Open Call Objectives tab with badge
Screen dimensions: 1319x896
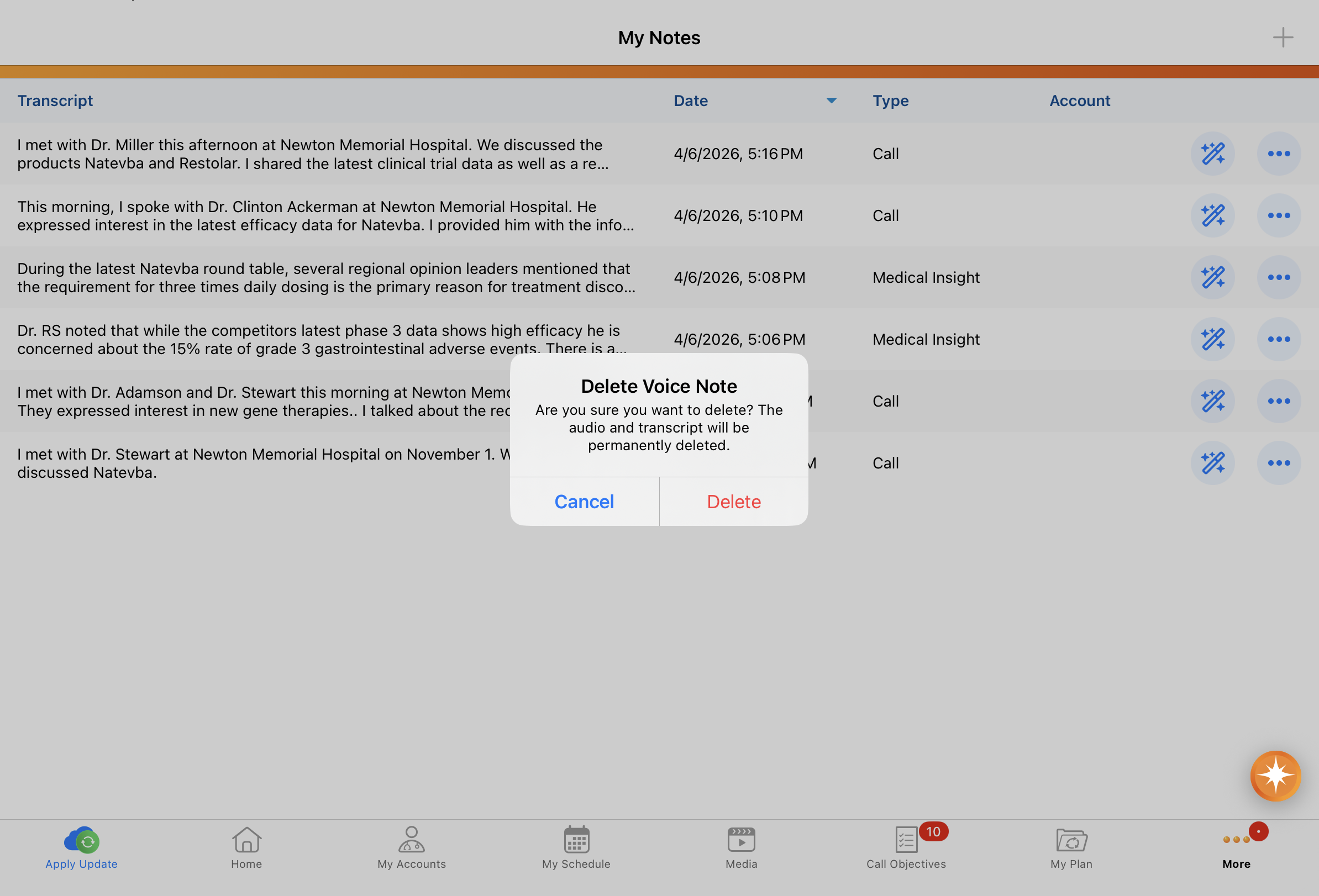click(906, 847)
